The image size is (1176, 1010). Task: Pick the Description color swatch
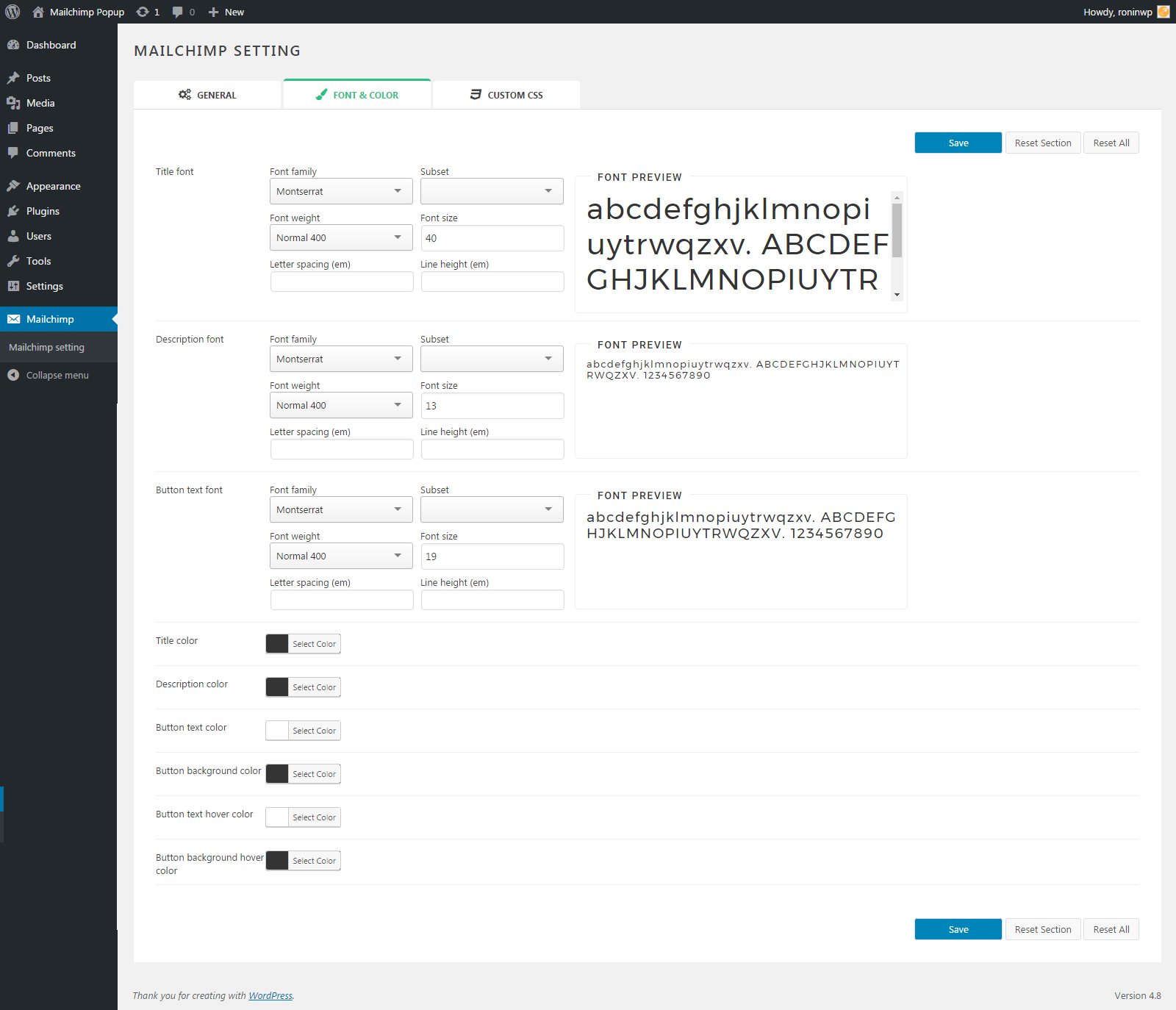tap(277, 687)
